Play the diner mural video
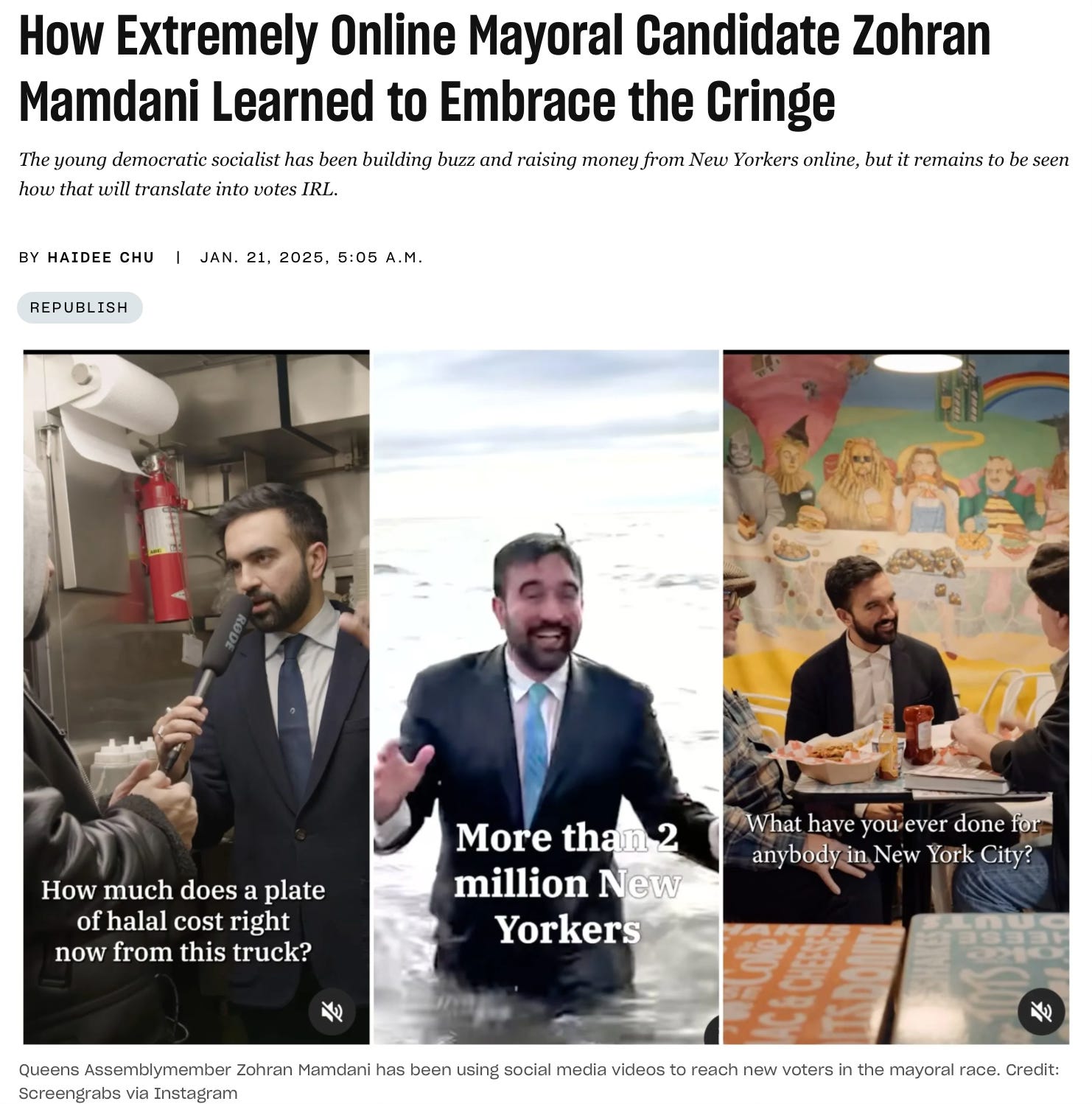This screenshot has width=1092, height=1104. 896,696
